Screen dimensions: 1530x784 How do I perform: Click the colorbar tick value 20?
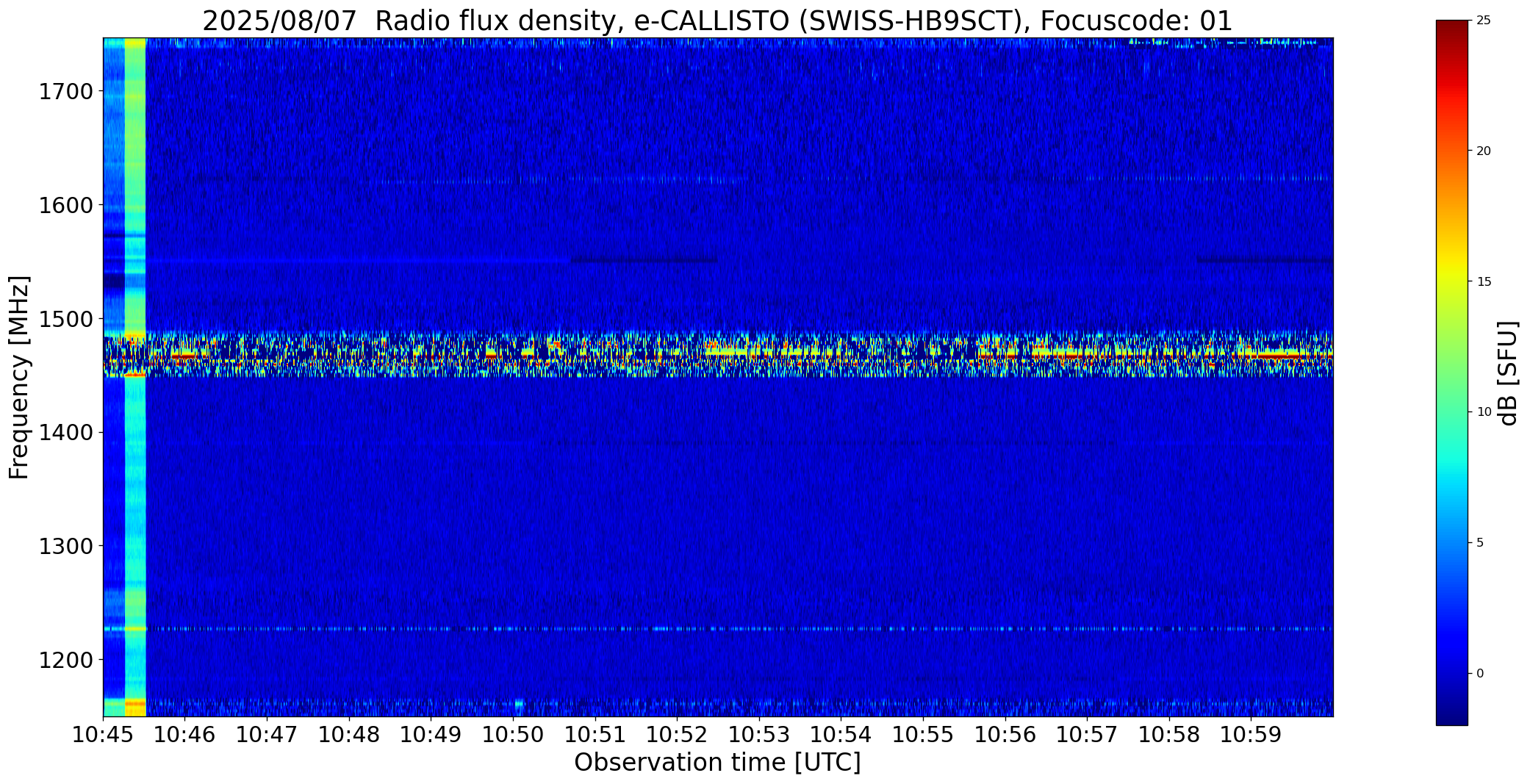point(1483,151)
